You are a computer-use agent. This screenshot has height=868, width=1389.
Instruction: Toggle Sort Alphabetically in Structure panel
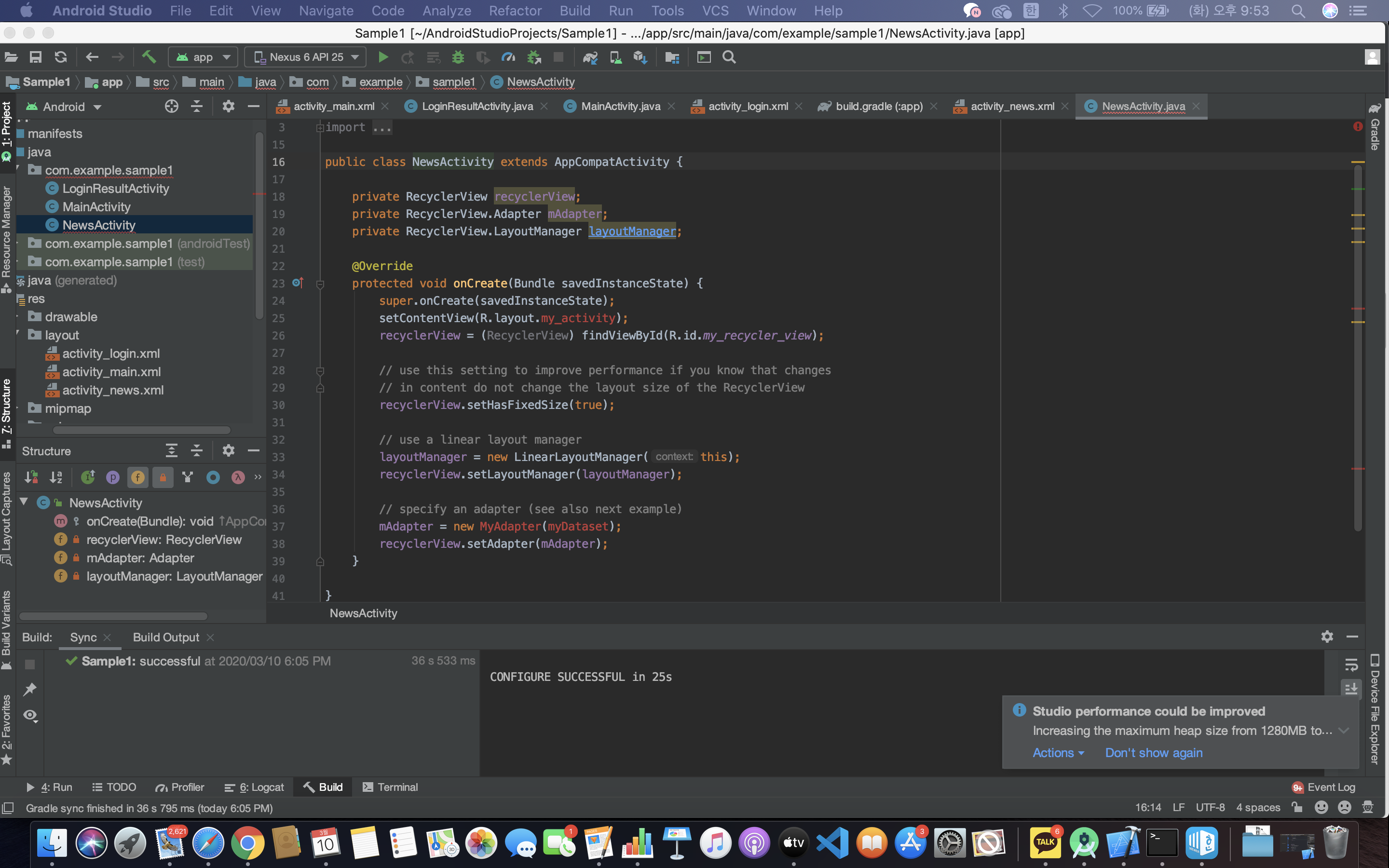(x=55, y=477)
